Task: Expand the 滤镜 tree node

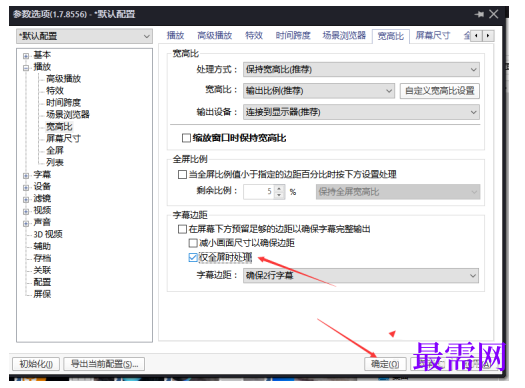Action: pyautogui.click(x=26, y=200)
